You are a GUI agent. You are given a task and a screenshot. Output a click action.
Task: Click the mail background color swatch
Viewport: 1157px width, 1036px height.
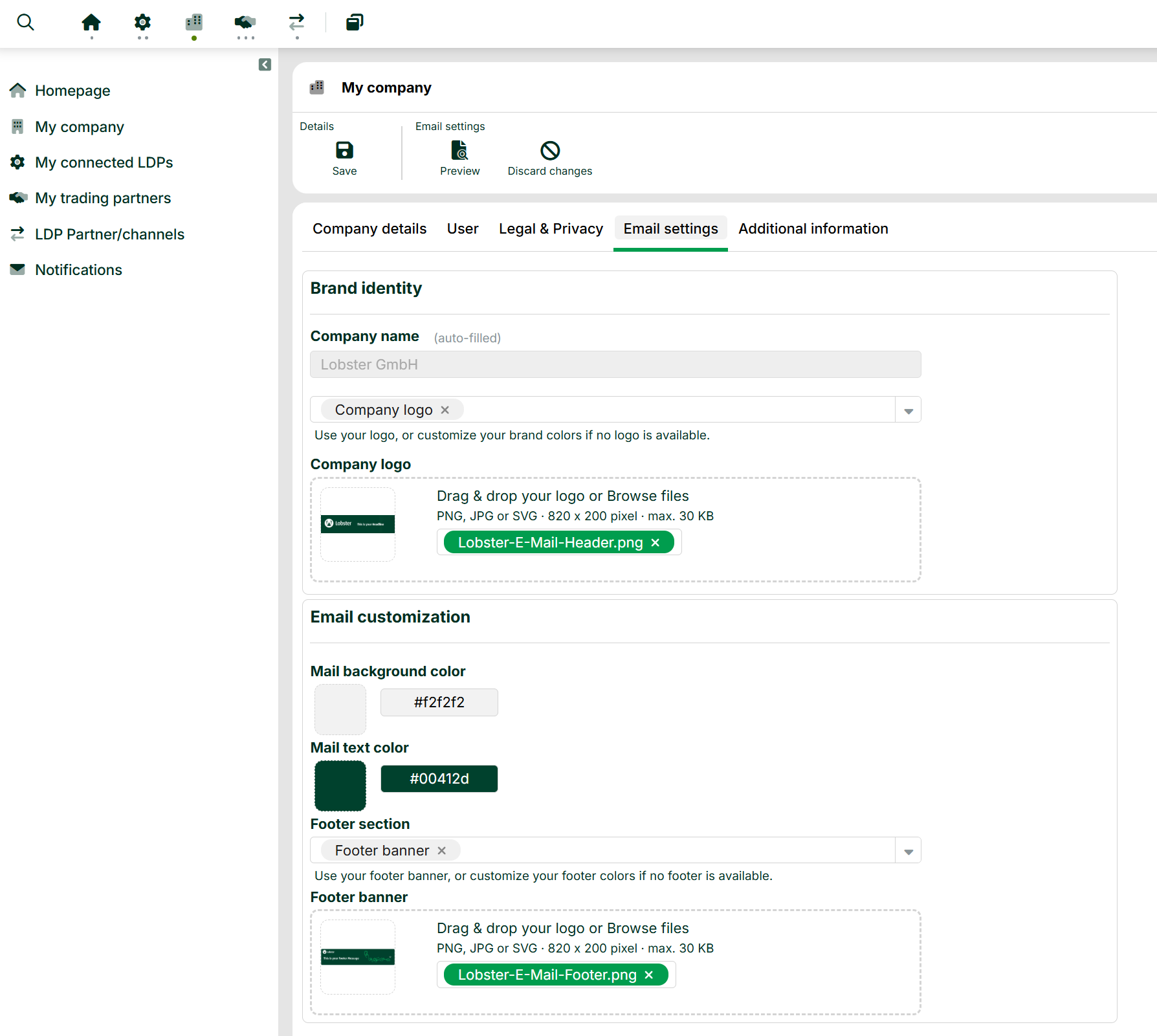(340, 709)
